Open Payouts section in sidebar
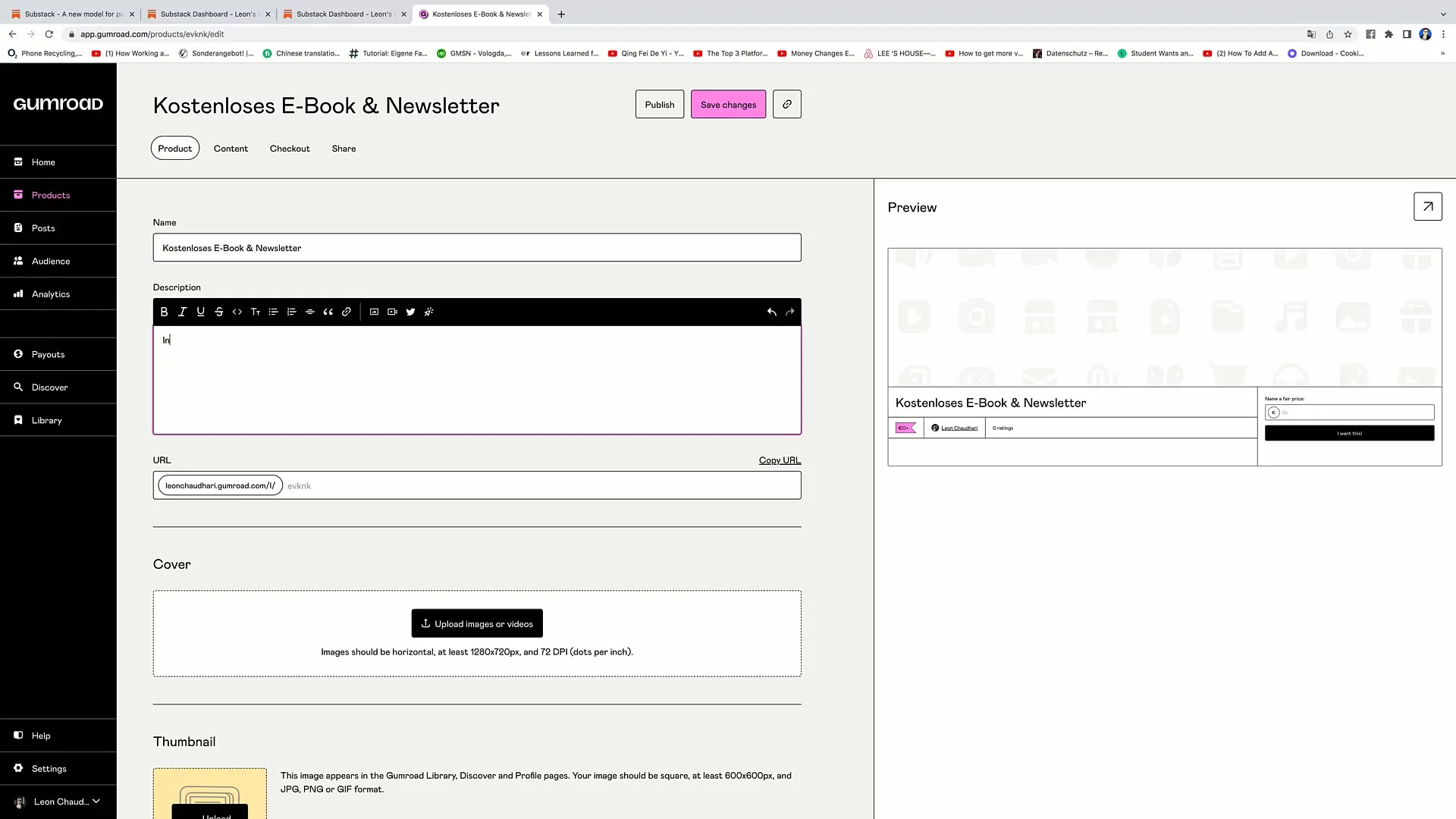 [x=58, y=354]
